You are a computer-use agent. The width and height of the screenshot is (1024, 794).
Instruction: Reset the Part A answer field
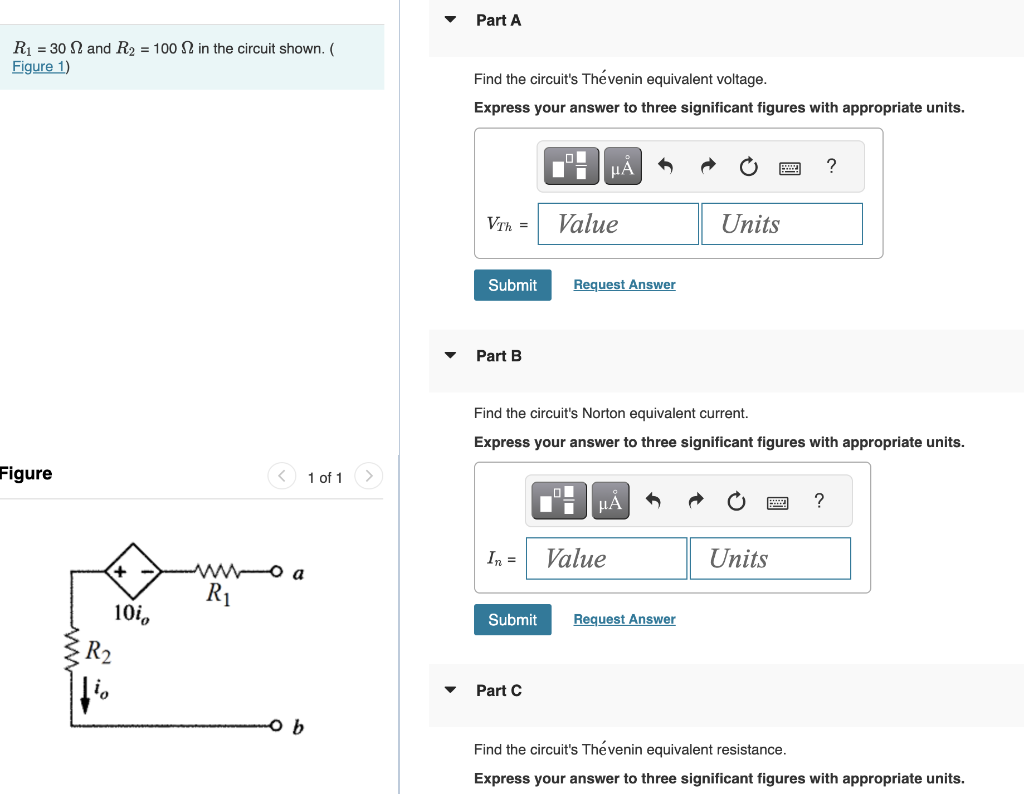(748, 166)
